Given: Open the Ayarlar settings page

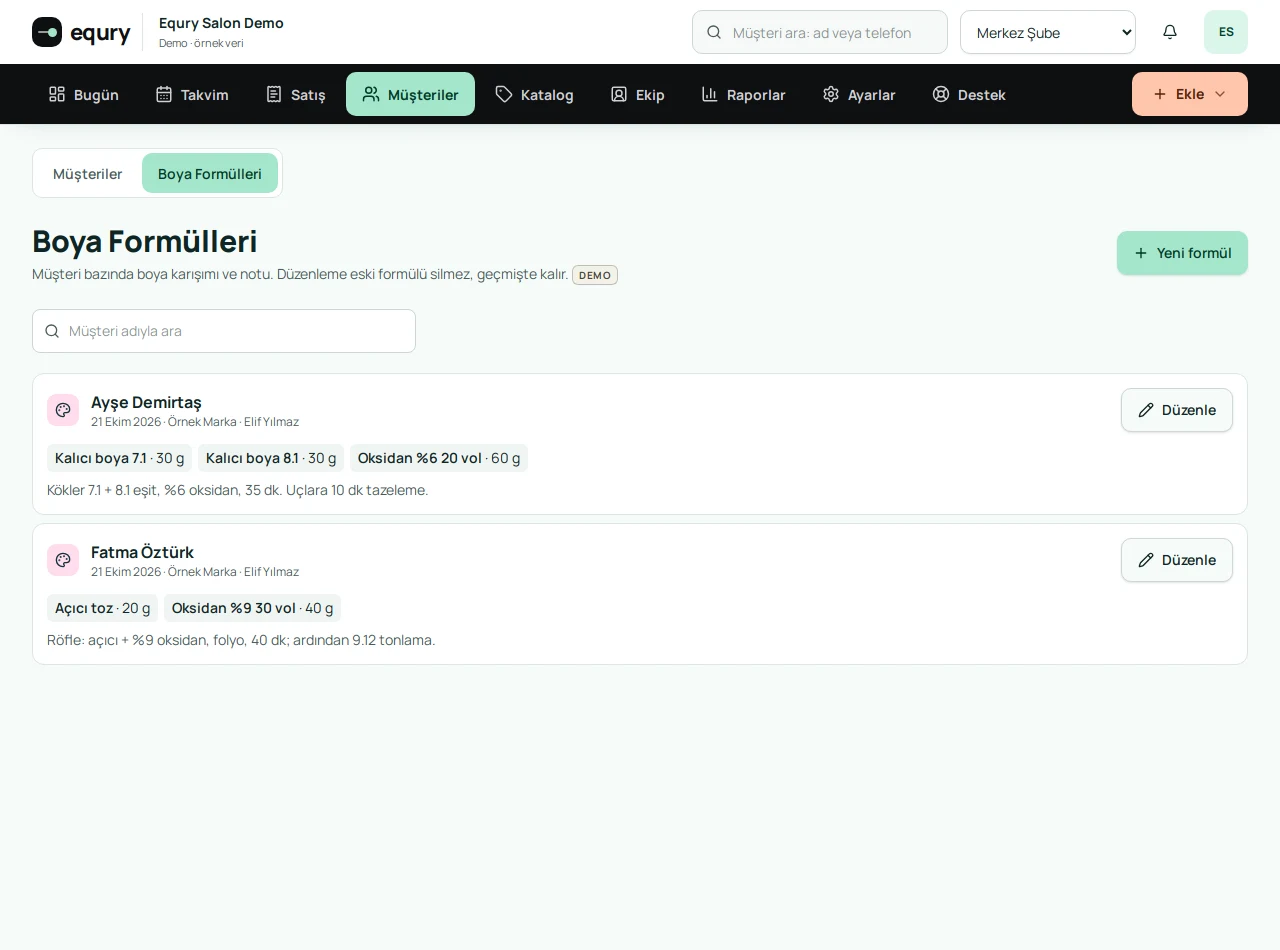Looking at the screenshot, I should coord(859,94).
